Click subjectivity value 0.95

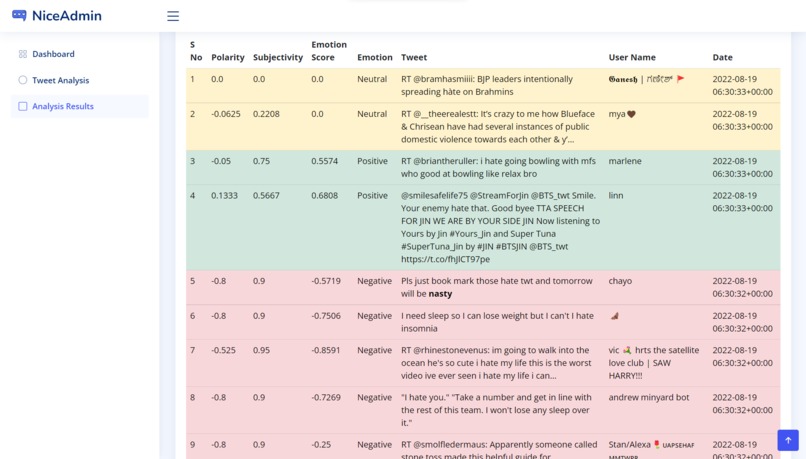click(x=261, y=350)
